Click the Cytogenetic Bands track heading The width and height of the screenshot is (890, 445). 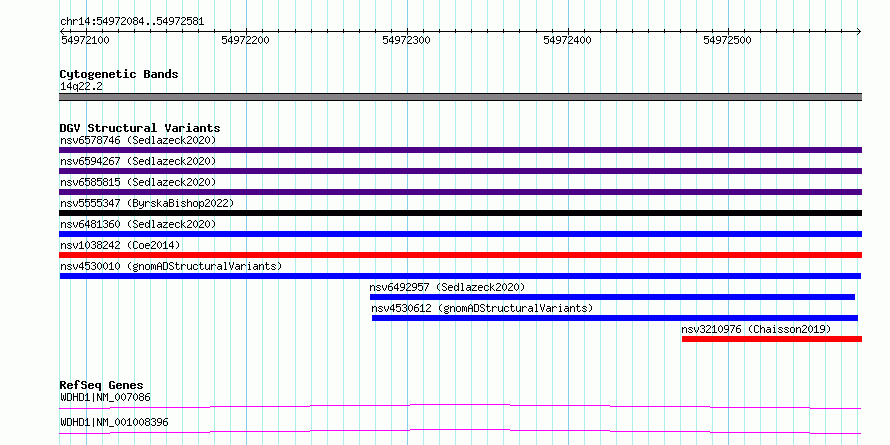pos(119,74)
